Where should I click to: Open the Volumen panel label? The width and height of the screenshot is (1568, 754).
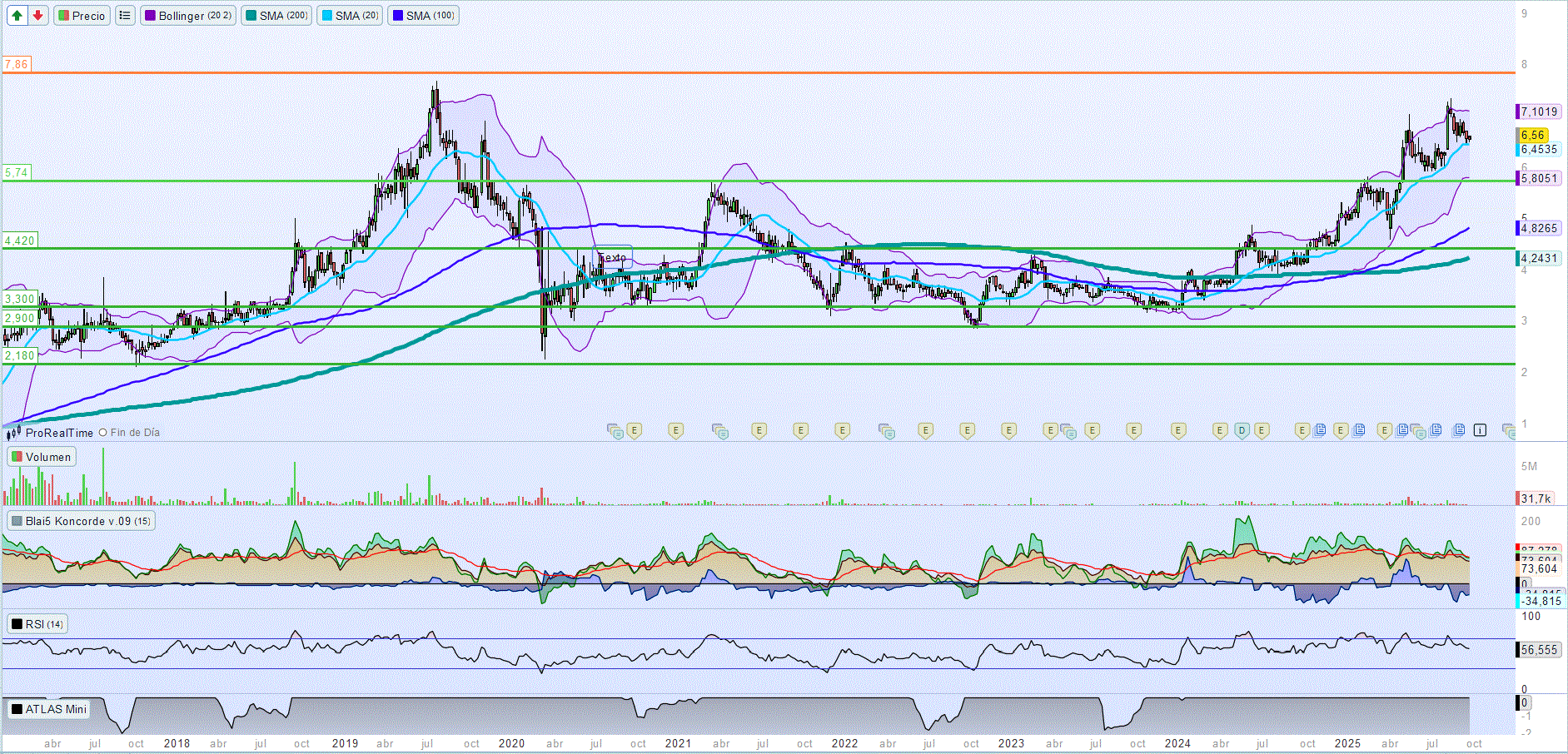click(x=42, y=457)
